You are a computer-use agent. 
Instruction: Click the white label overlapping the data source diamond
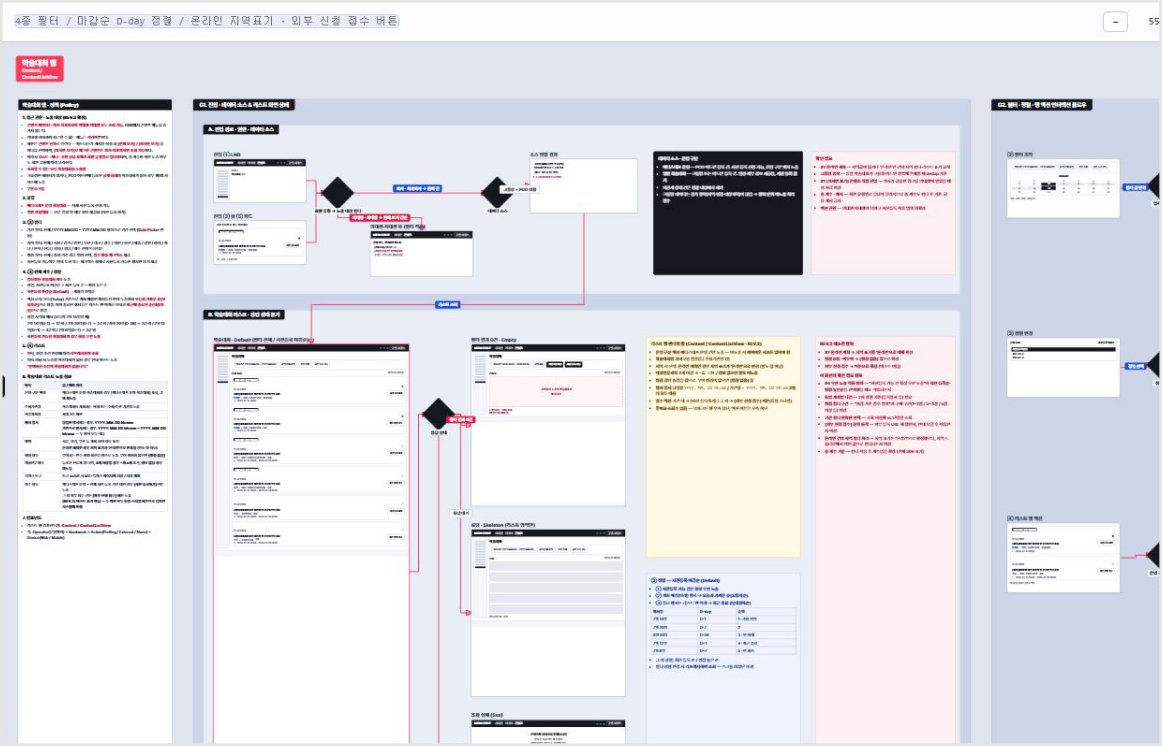tap(519, 190)
